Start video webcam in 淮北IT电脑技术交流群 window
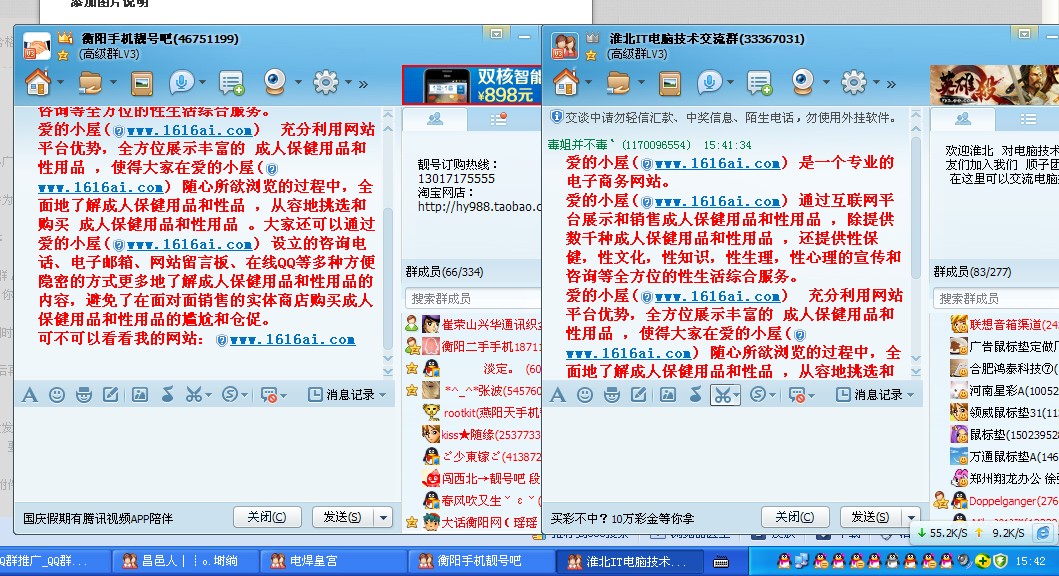This screenshot has width=1059, height=576. tap(802, 82)
